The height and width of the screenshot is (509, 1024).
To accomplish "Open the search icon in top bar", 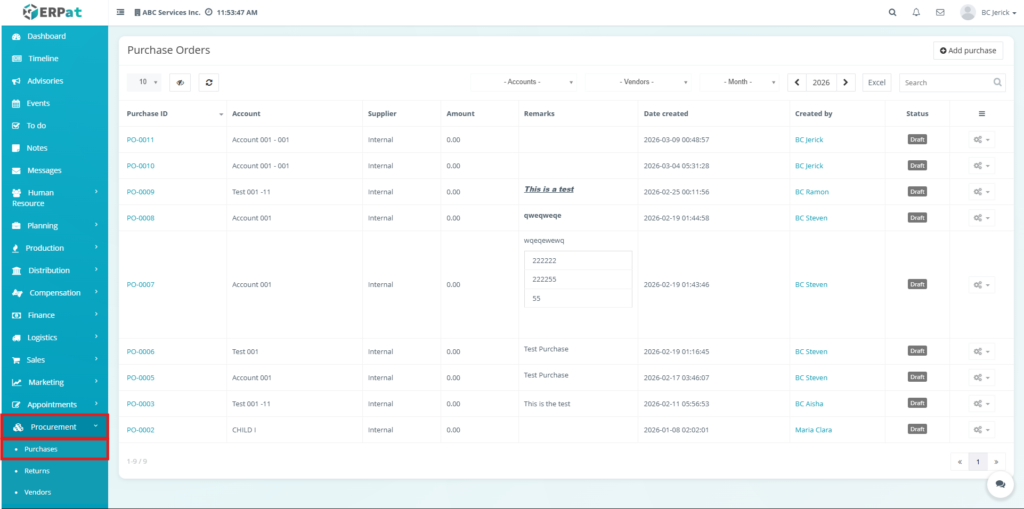I will 893,13.
